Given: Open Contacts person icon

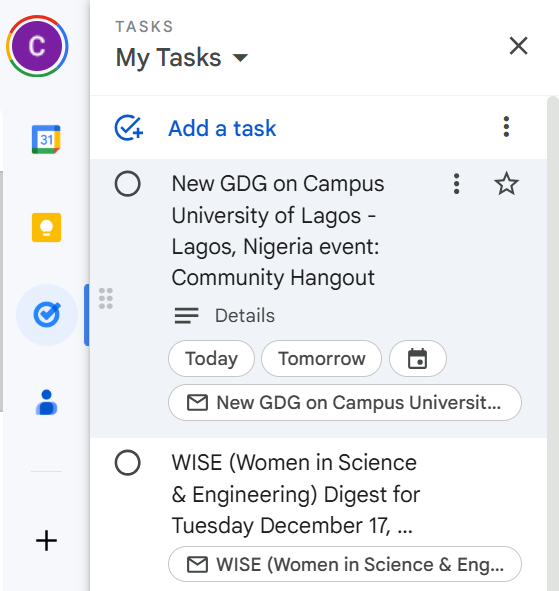Looking at the screenshot, I should coord(46,402).
